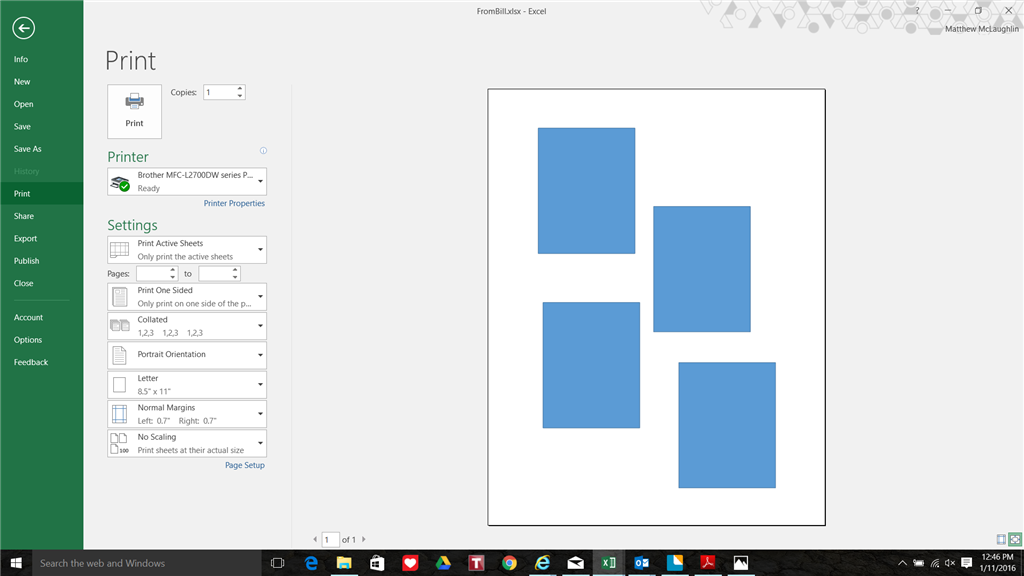
Task: Select Info in the backstage menu
Action: pyautogui.click(x=42, y=59)
